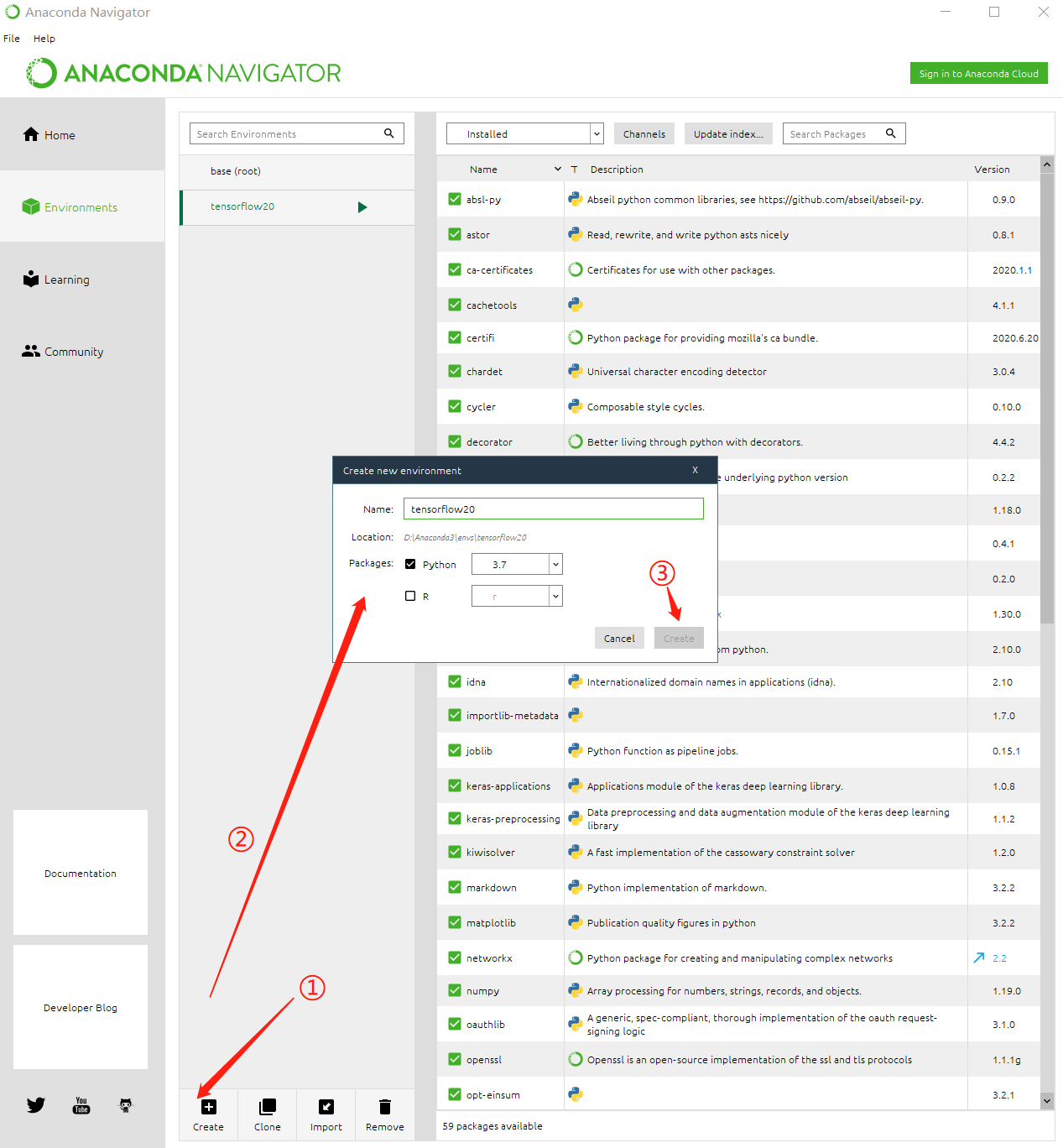This screenshot has height=1148, width=1063.
Task: Click the Python icon for matplotlib
Action: [576, 922]
